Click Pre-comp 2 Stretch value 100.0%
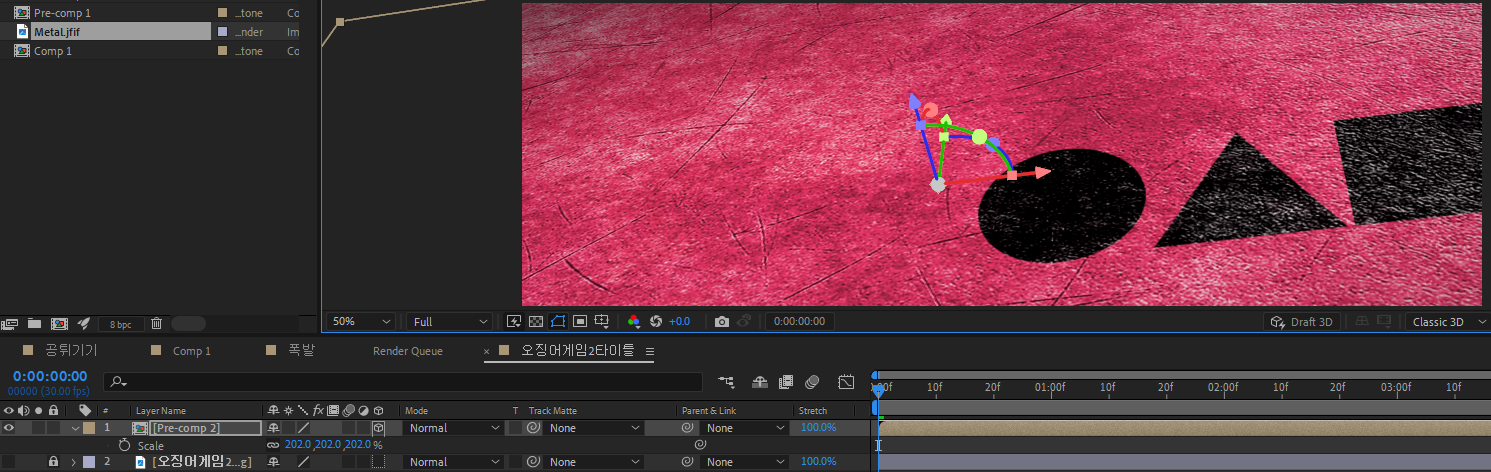 pyautogui.click(x=819, y=428)
